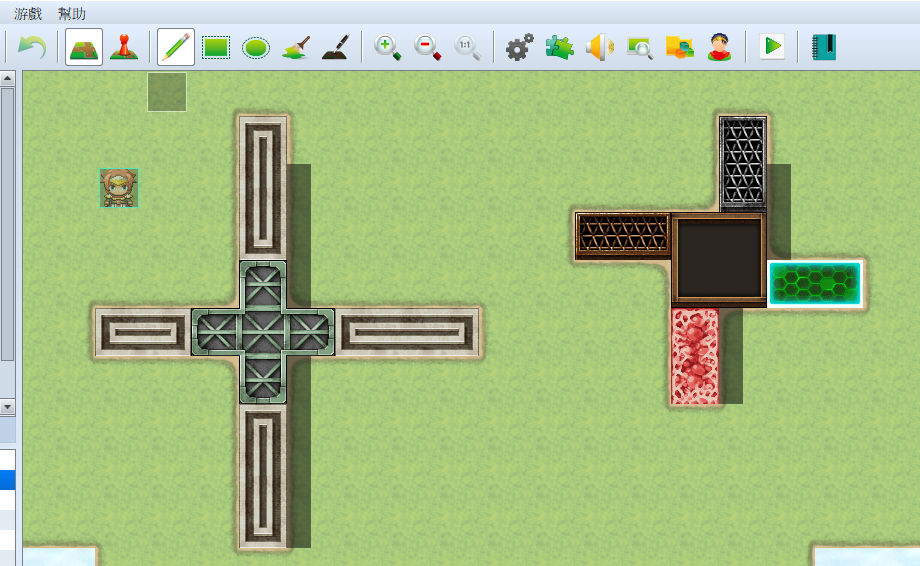Start playtest with green play button

[772, 46]
